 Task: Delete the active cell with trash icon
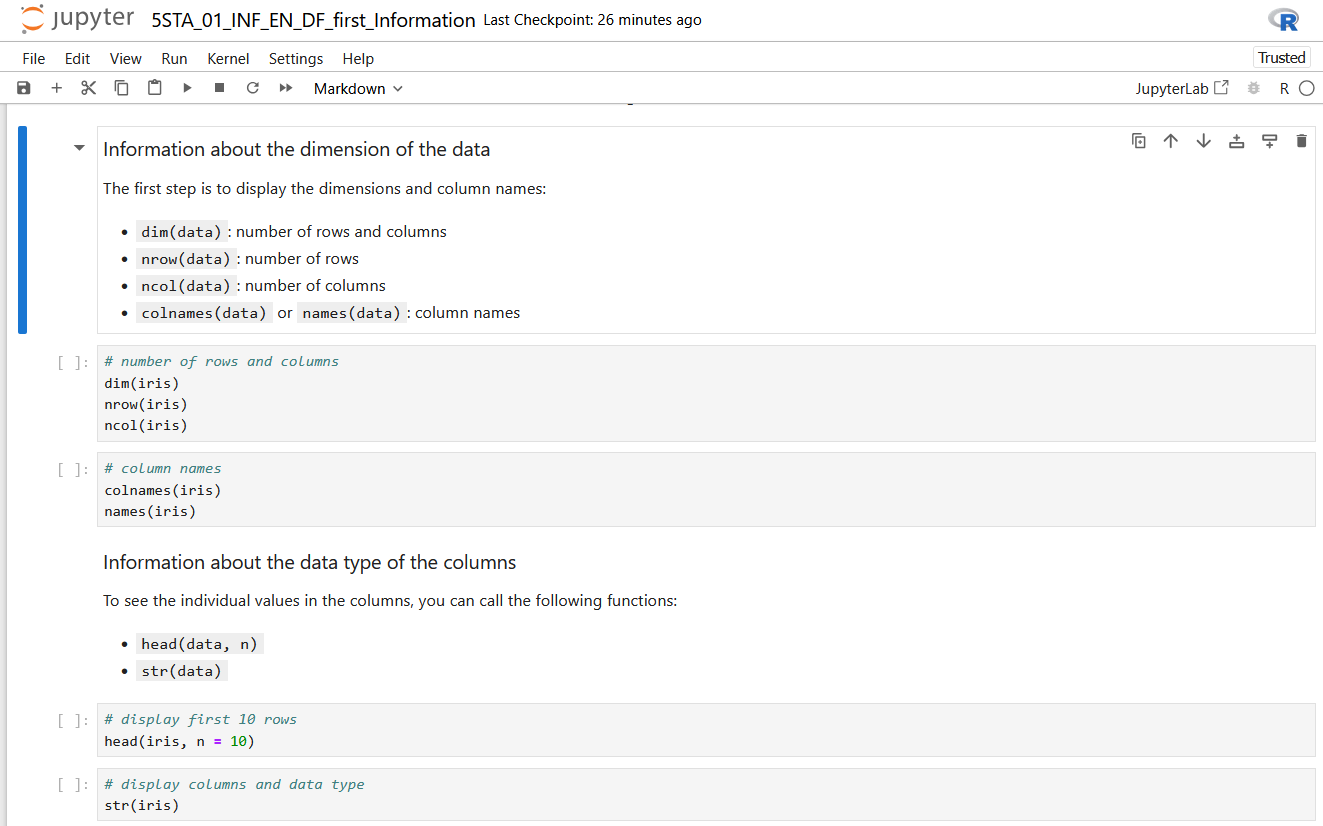tap(1301, 141)
